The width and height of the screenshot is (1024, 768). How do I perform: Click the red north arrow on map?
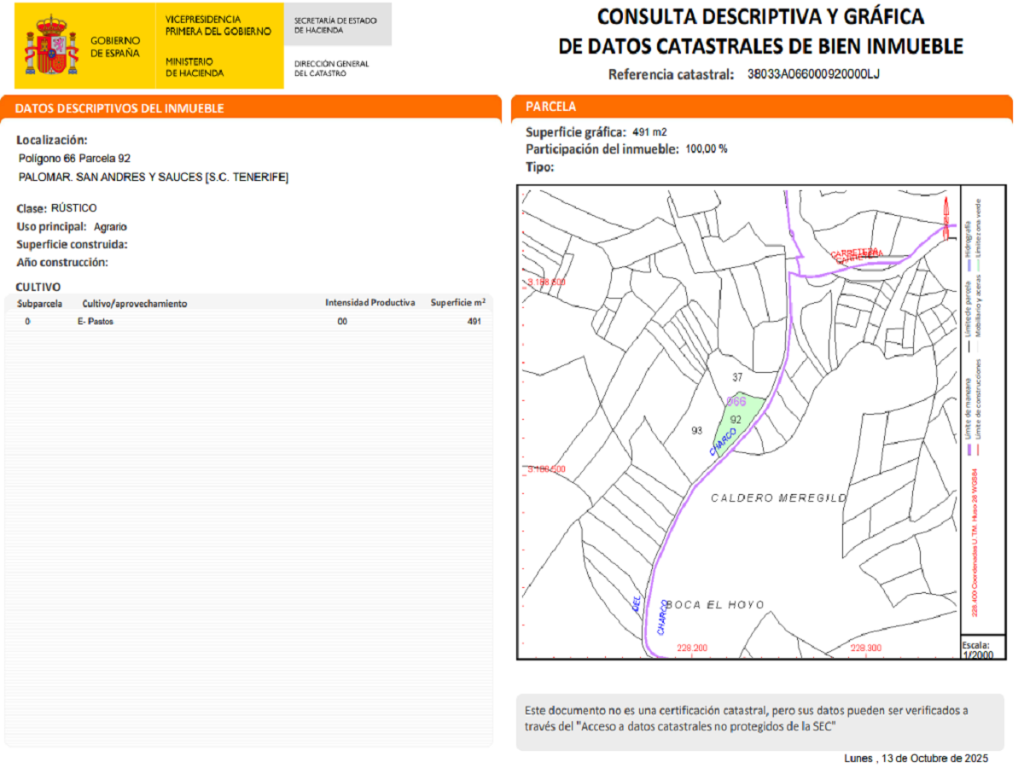click(x=946, y=216)
